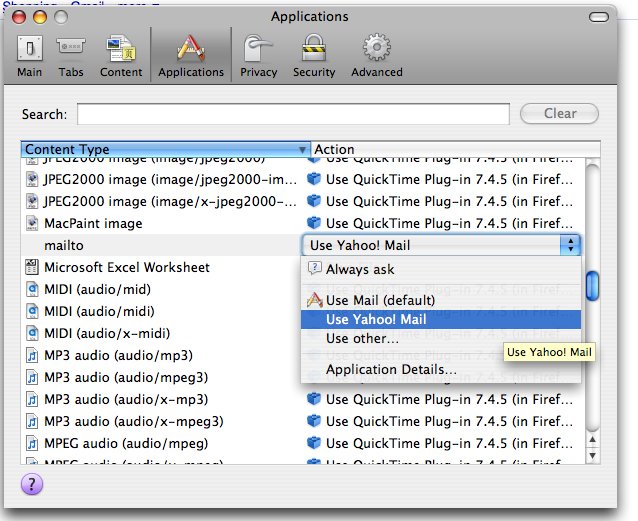Image resolution: width=638 pixels, height=521 pixels.
Task: Select the MP3 audio (audio/mp3) text
Action: (118, 355)
